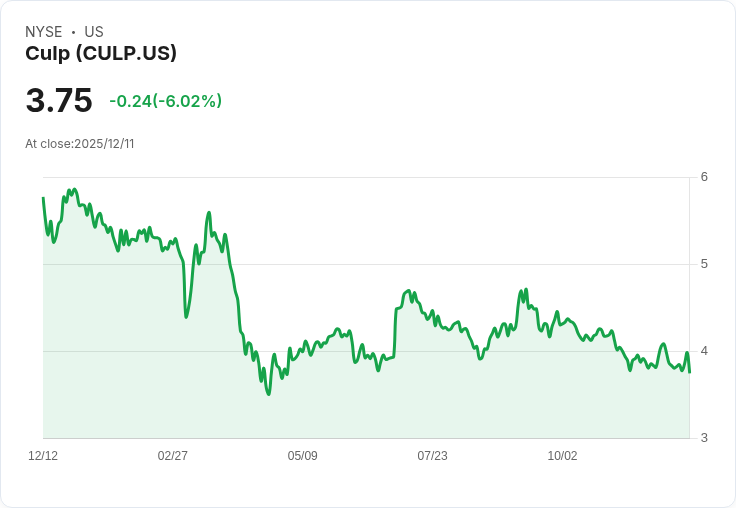Click the chart line's lowest dip near 3.5
The height and width of the screenshot is (508, 736).
coord(268,394)
